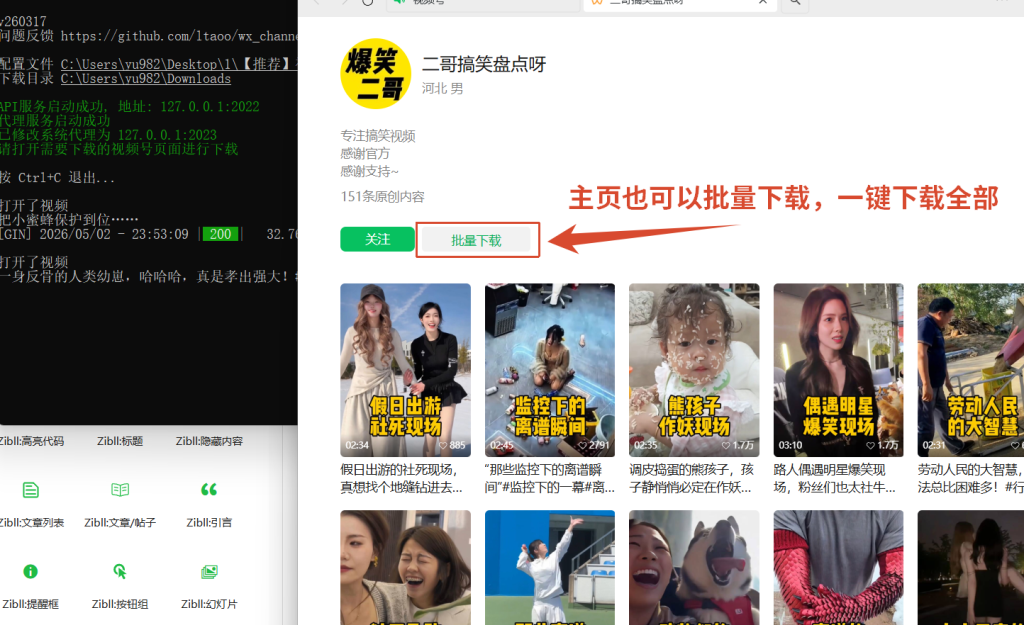
Task: Select the Zibll:隐藏内容 block label
Action: [x=209, y=441]
